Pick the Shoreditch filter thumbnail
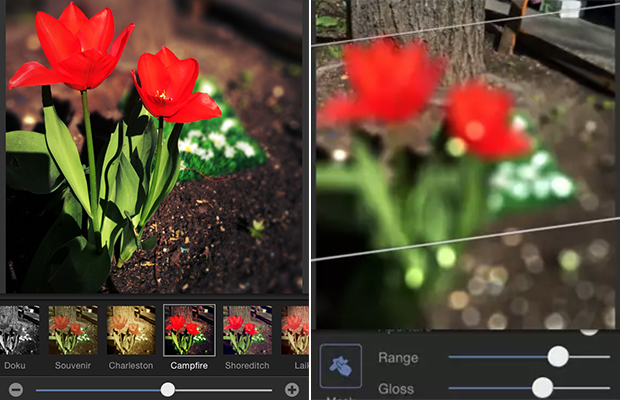The image size is (620, 400). [248, 330]
